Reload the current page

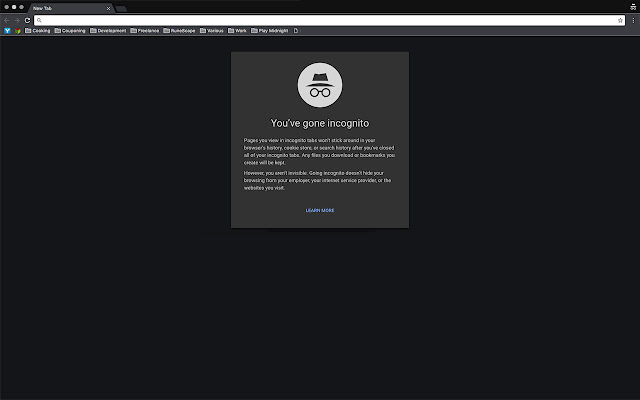27,20
